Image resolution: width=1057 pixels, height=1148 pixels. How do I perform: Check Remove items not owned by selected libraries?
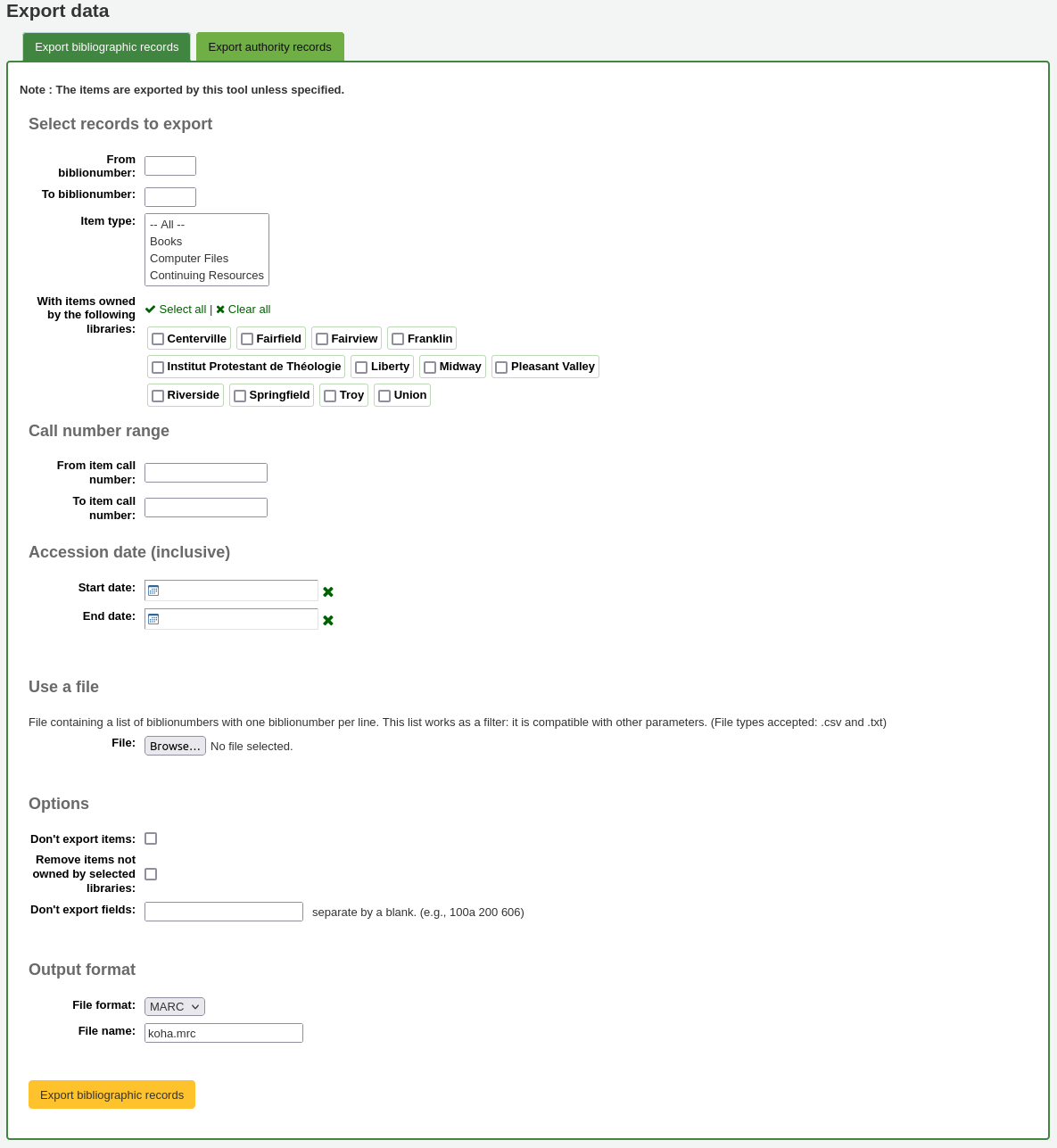tap(151, 873)
